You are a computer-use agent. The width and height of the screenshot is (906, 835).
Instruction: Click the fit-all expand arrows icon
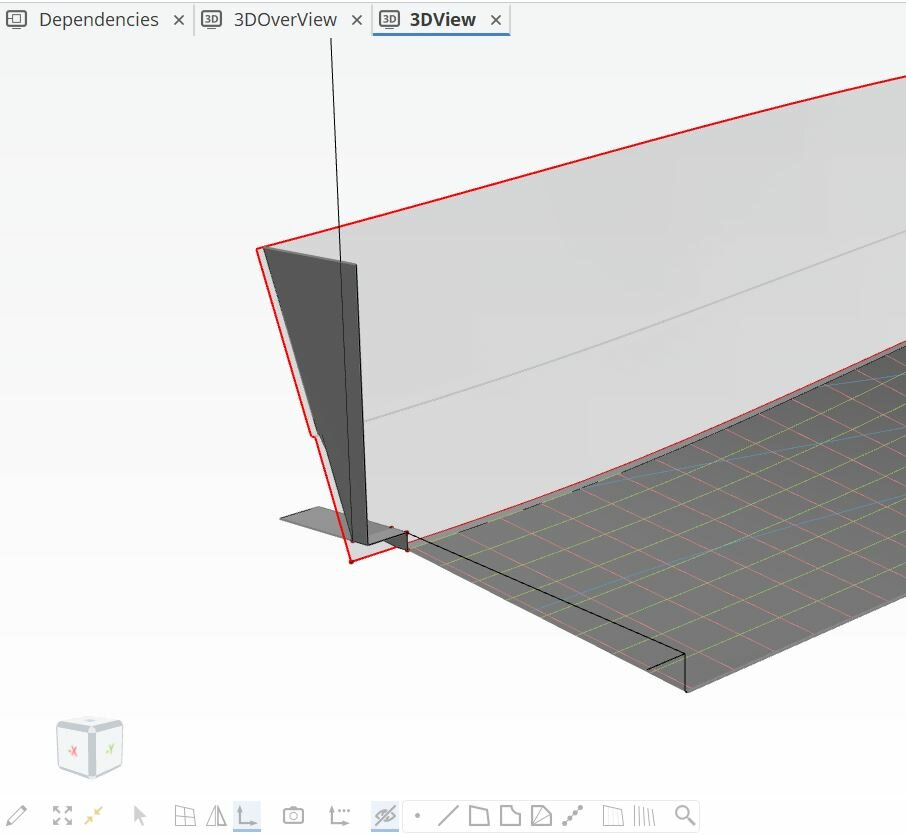[x=62, y=815]
